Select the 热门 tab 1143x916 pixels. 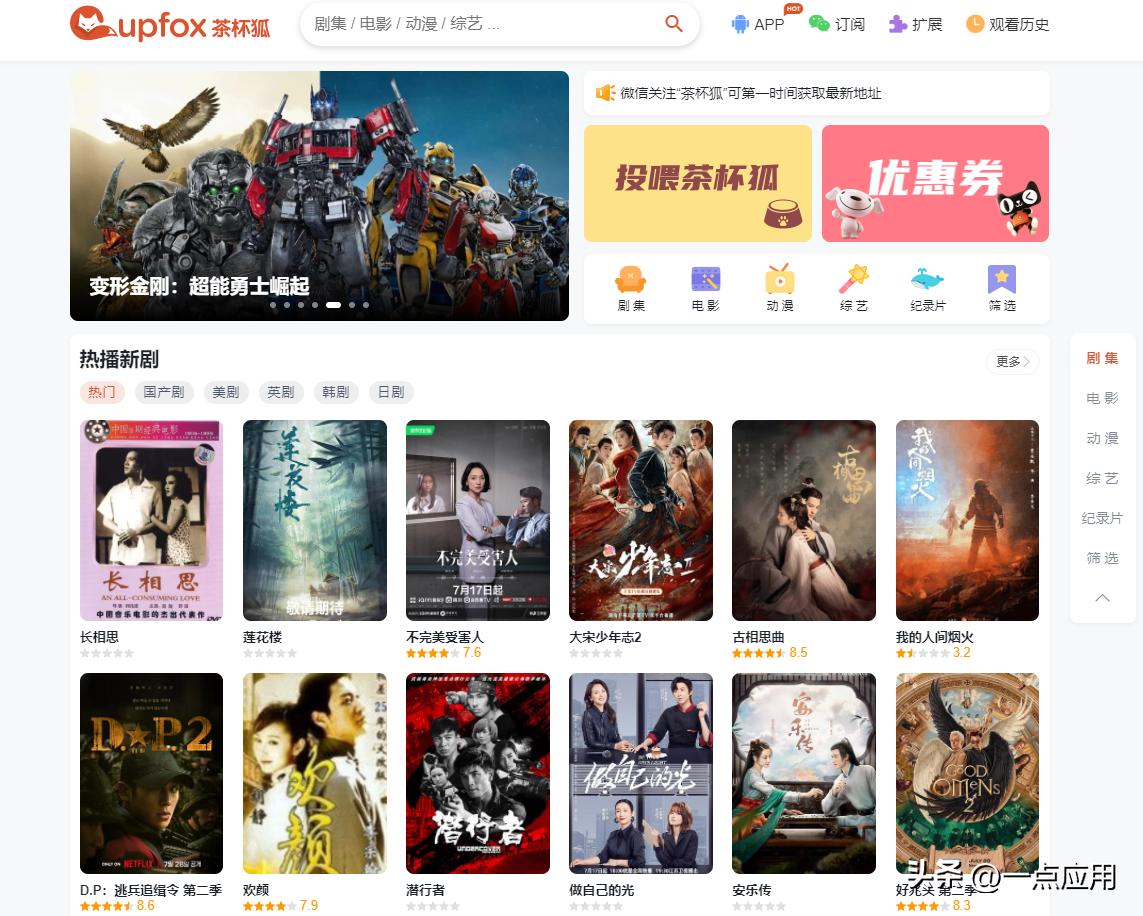tap(102, 392)
